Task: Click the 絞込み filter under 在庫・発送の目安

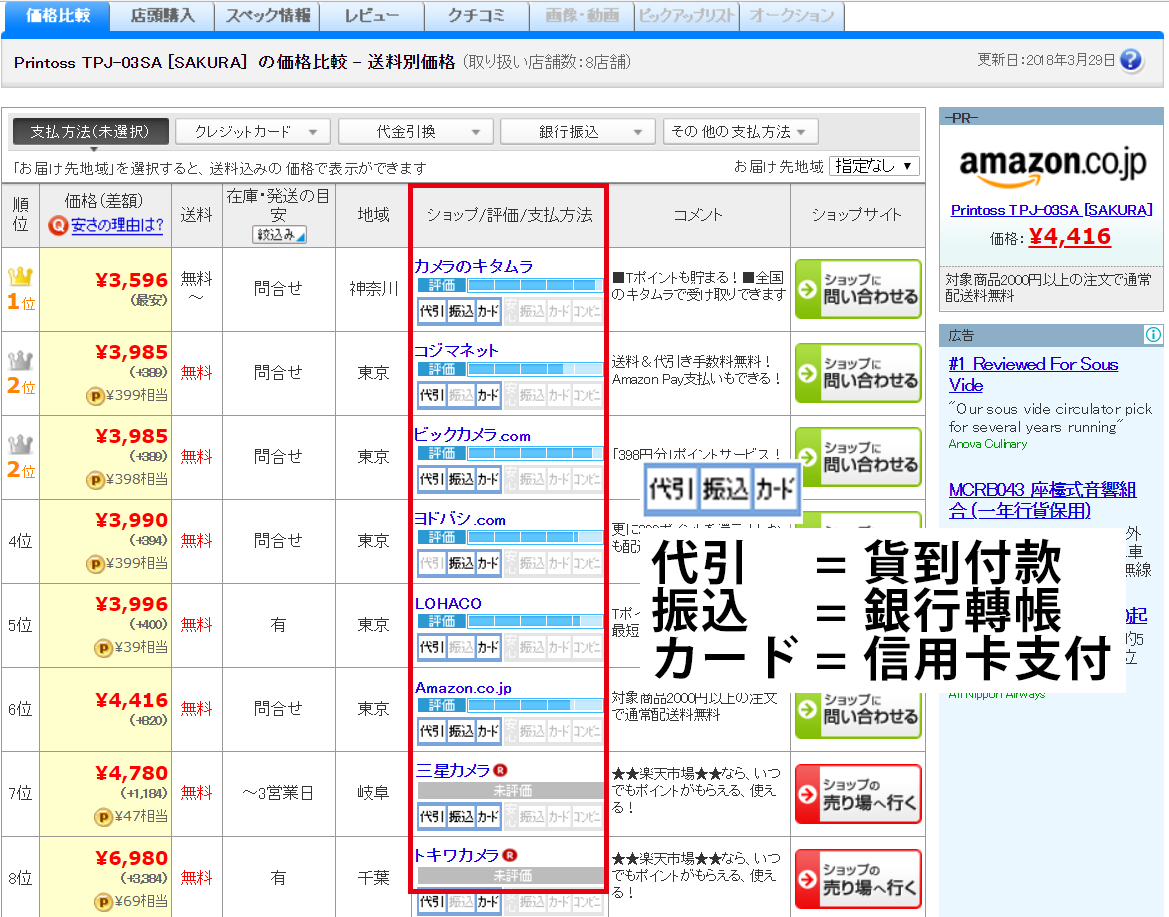Action: coord(279,235)
